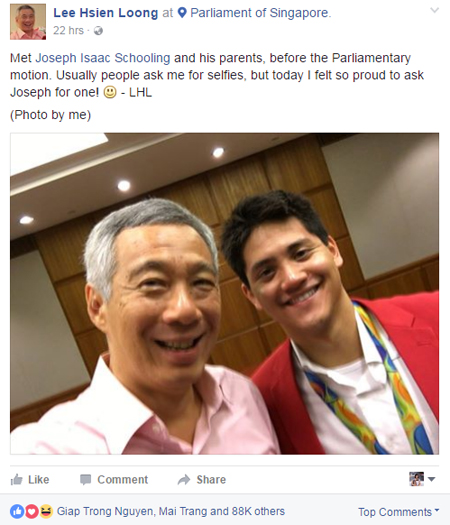
Task: Click the Share arrow icon
Action: (183, 480)
